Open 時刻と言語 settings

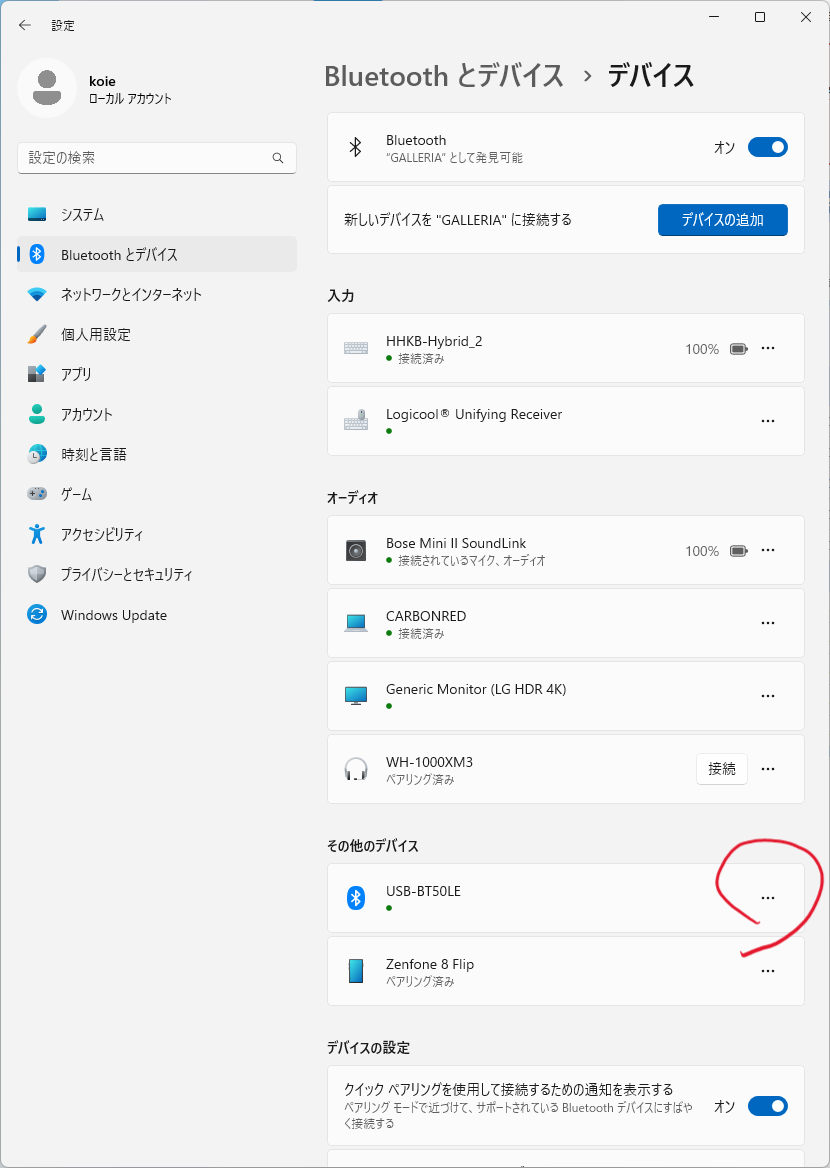click(156, 454)
